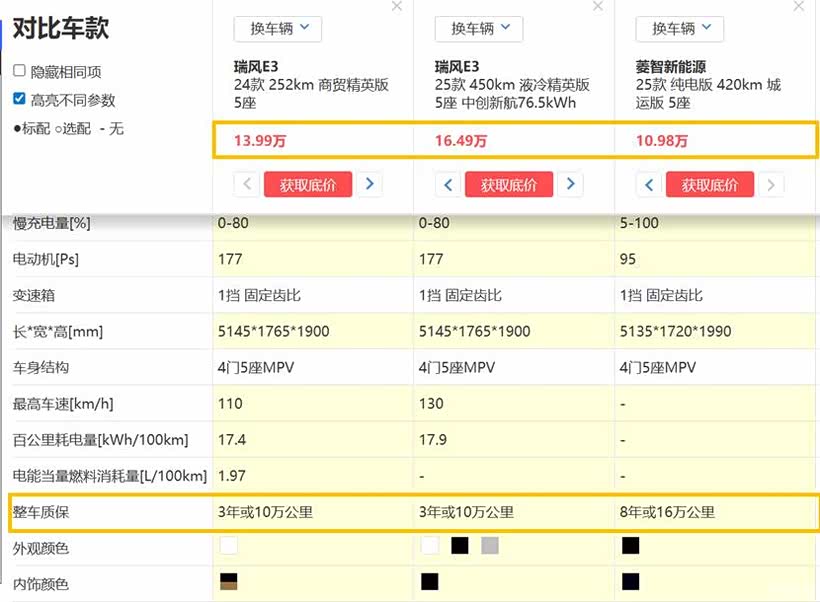Move 瑞风E3 25款 column left with arrow
The image size is (820, 602).
448,184
